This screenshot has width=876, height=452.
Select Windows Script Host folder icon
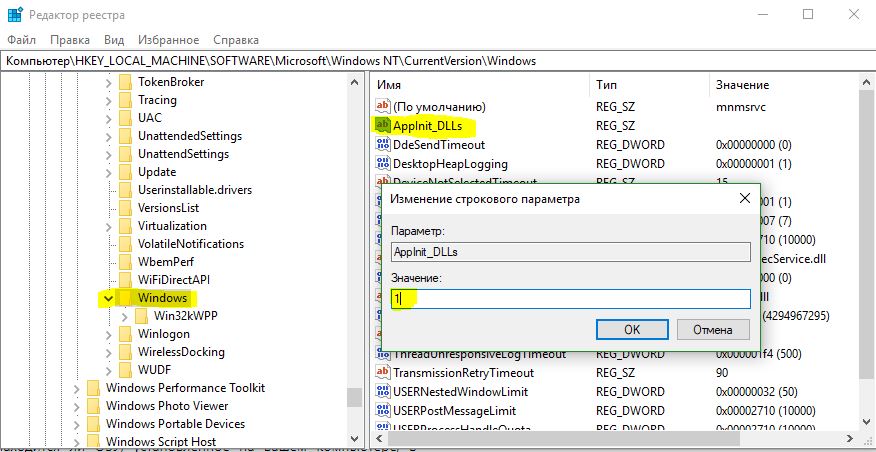coord(94,441)
